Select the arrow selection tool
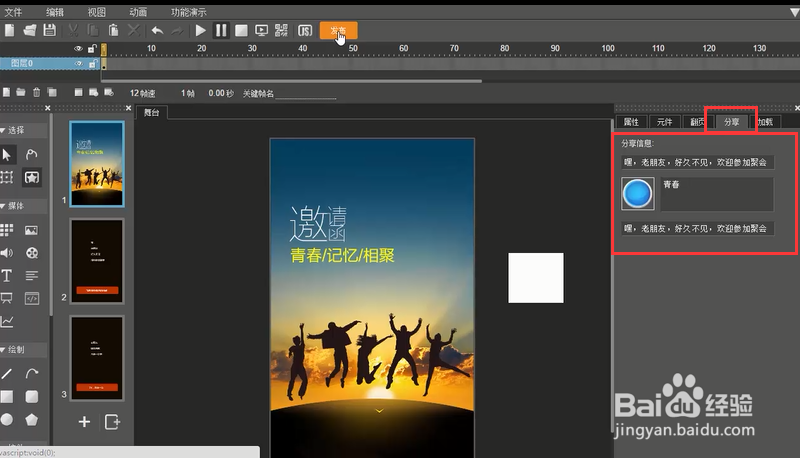Image resolution: width=800 pixels, height=458 pixels. tap(7, 155)
